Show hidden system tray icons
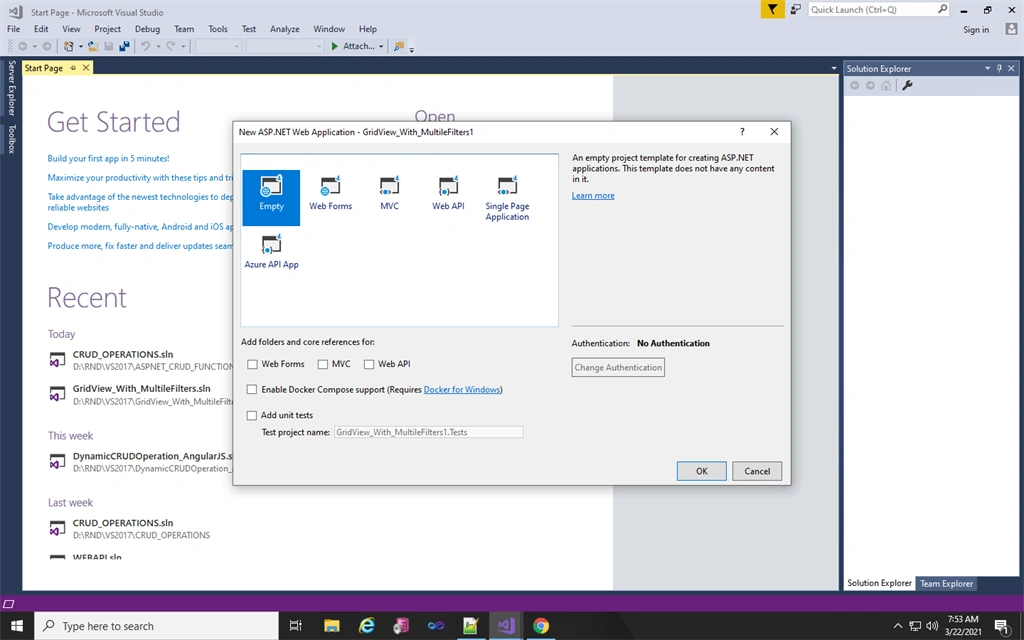The width and height of the screenshot is (1024, 640). point(898,626)
